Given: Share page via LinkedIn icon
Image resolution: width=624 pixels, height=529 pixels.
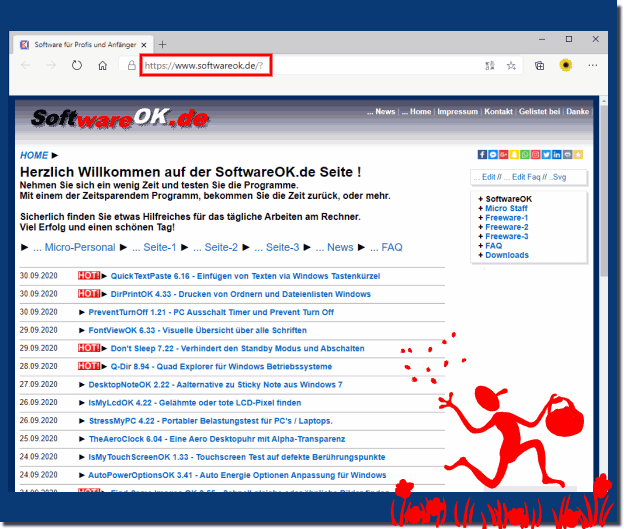Looking at the screenshot, I should [x=557, y=155].
